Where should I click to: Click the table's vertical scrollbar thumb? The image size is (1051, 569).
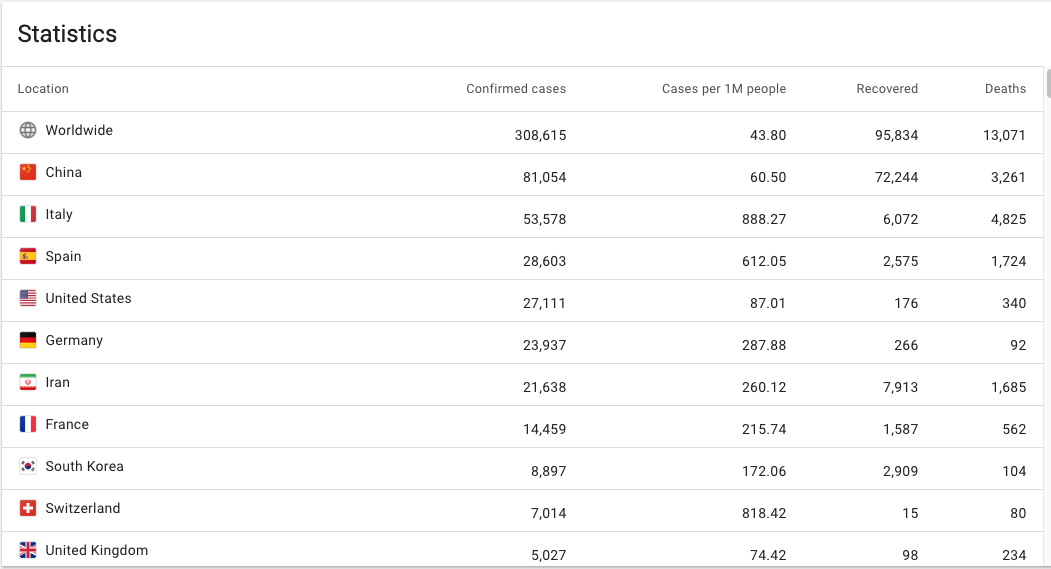(1048, 84)
